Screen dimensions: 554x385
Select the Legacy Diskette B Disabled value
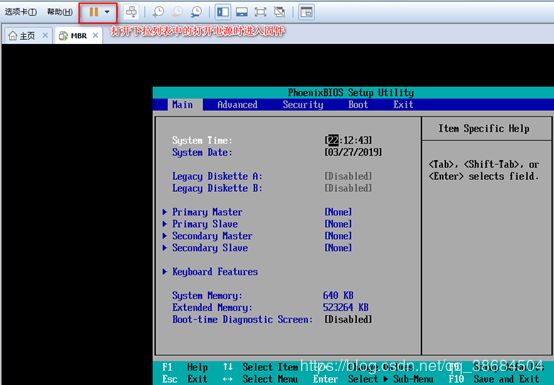348,188
